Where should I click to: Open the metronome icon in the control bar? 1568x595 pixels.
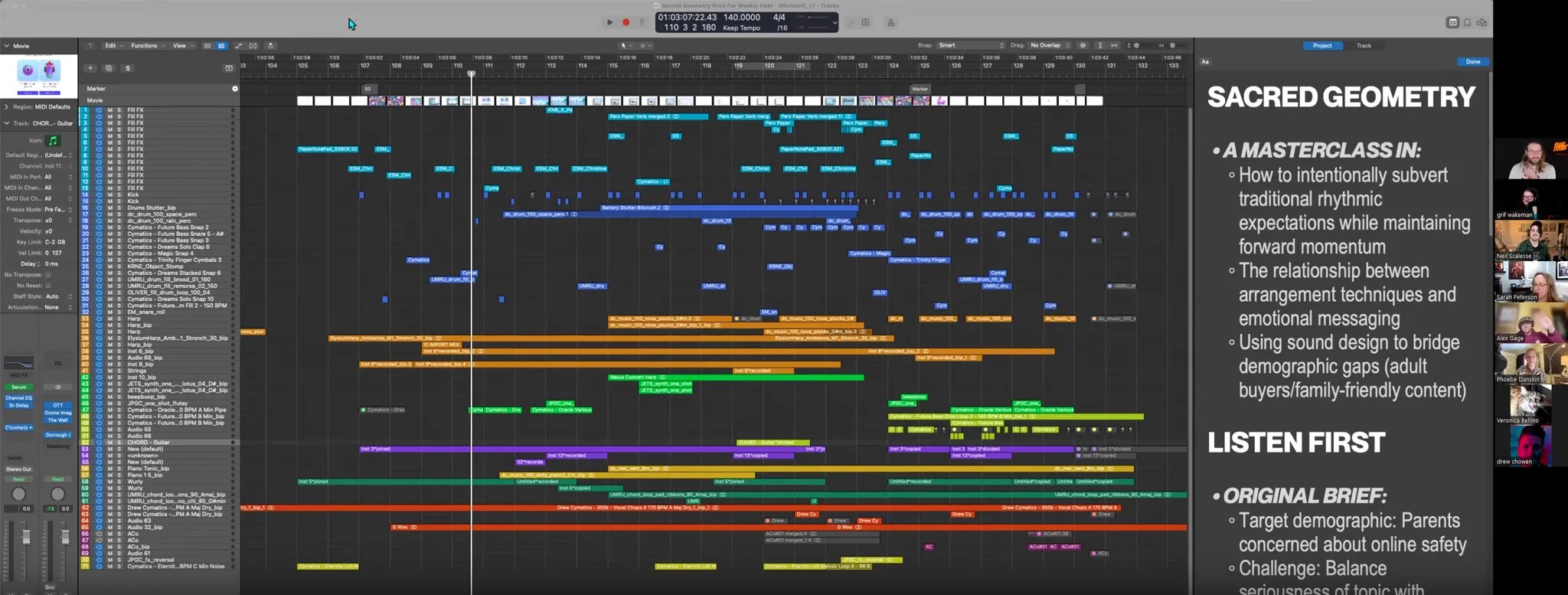tap(890, 22)
